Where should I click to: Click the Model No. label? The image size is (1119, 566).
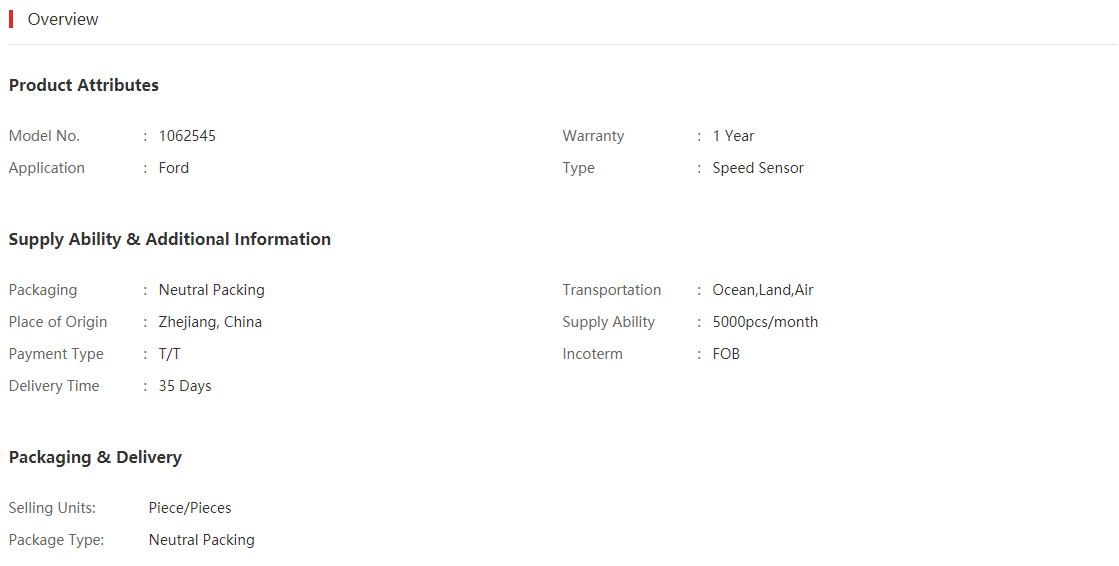44,136
